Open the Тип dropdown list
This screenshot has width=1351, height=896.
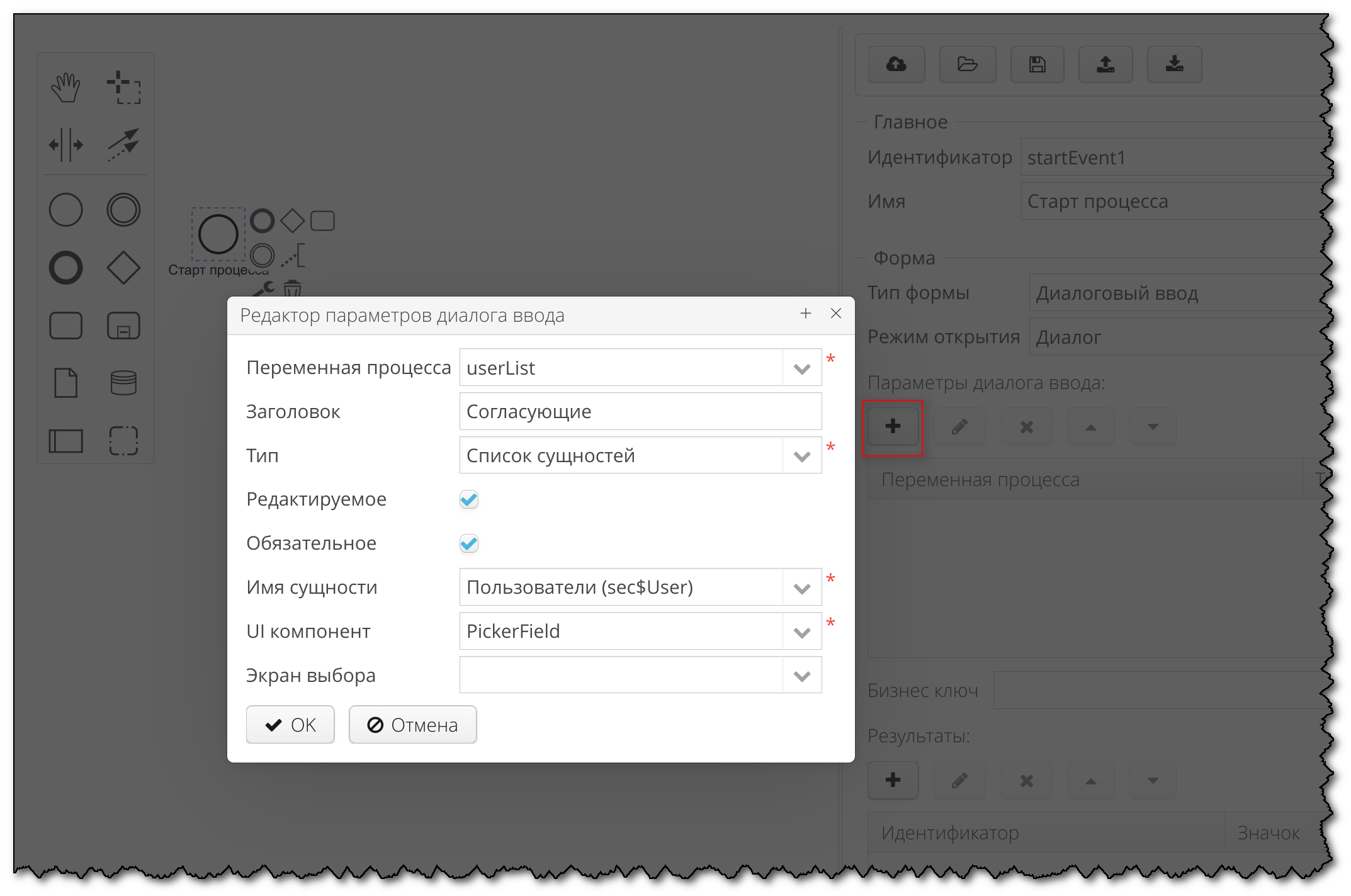[801, 456]
